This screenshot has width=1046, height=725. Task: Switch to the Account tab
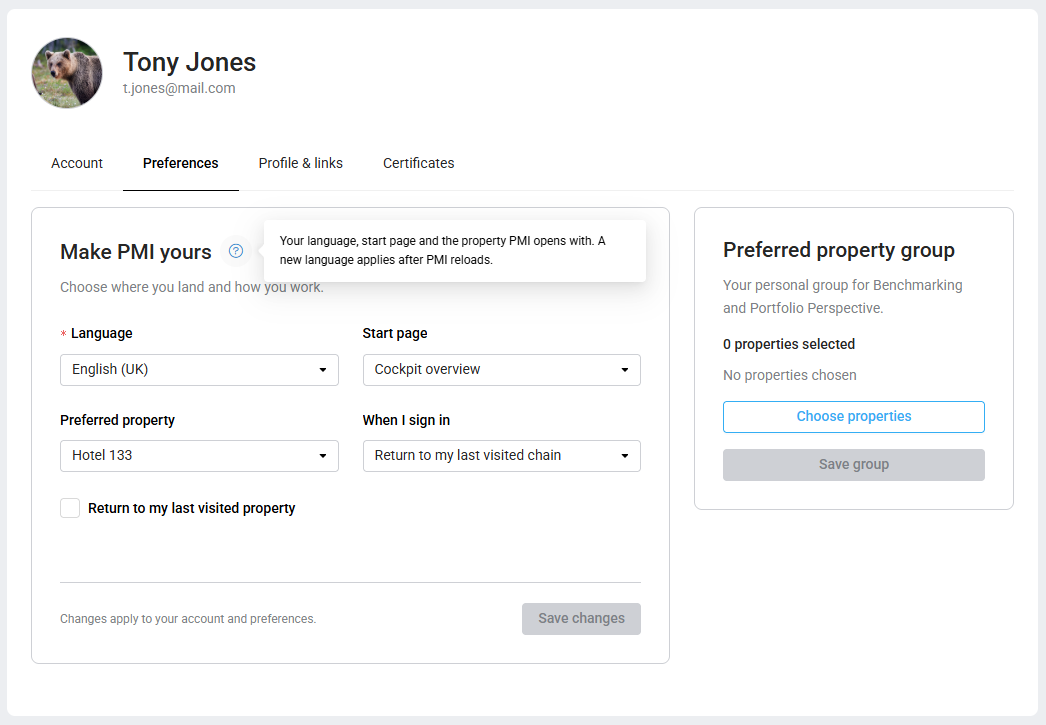pyautogui.click(x=77, y=163)
